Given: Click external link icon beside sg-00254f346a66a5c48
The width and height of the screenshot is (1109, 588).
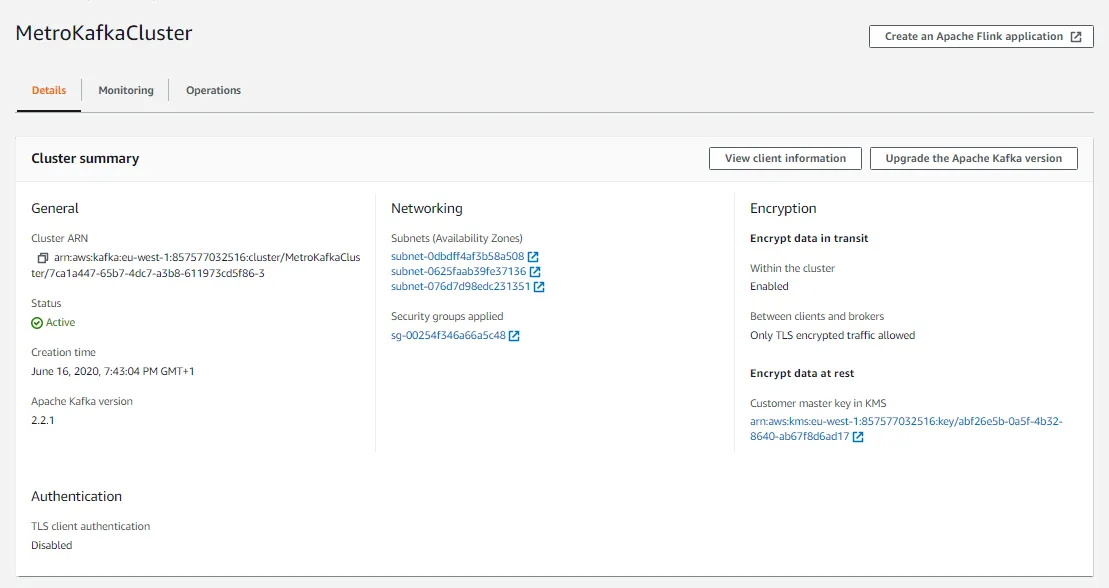Looking at the screenshot, I should (514, 336).
